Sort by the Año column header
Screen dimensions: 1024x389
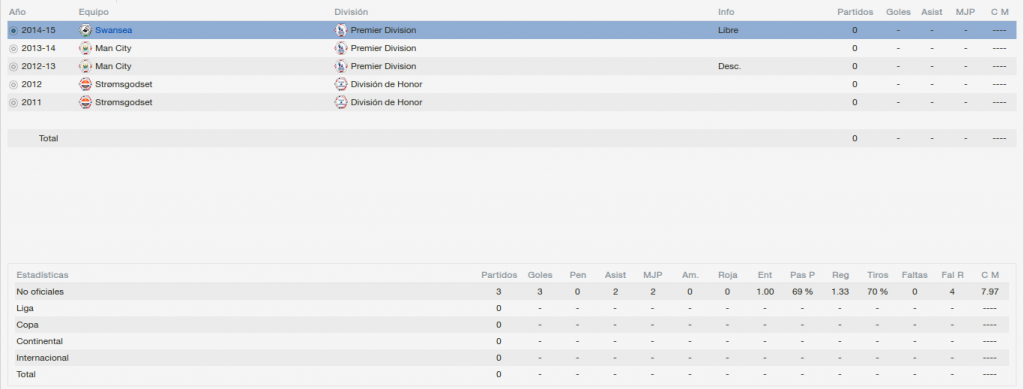[17, 12]
